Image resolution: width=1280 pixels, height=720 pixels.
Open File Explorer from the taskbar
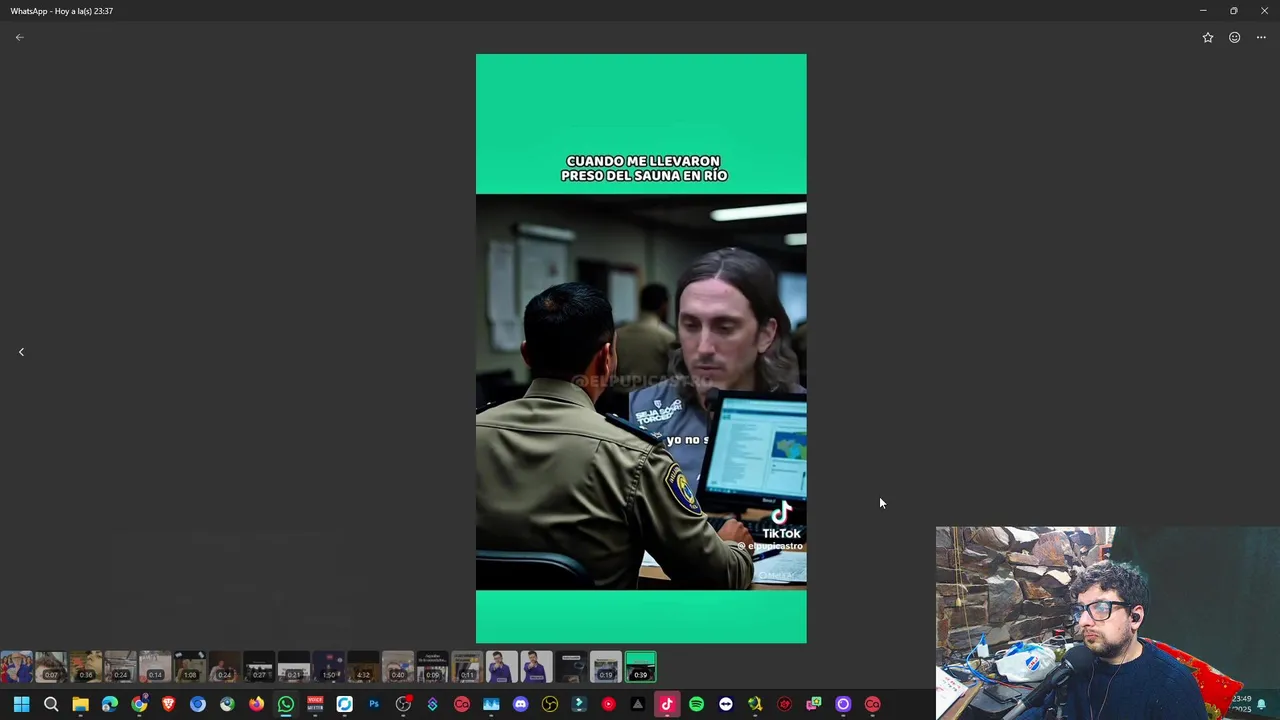coord(80,704)
